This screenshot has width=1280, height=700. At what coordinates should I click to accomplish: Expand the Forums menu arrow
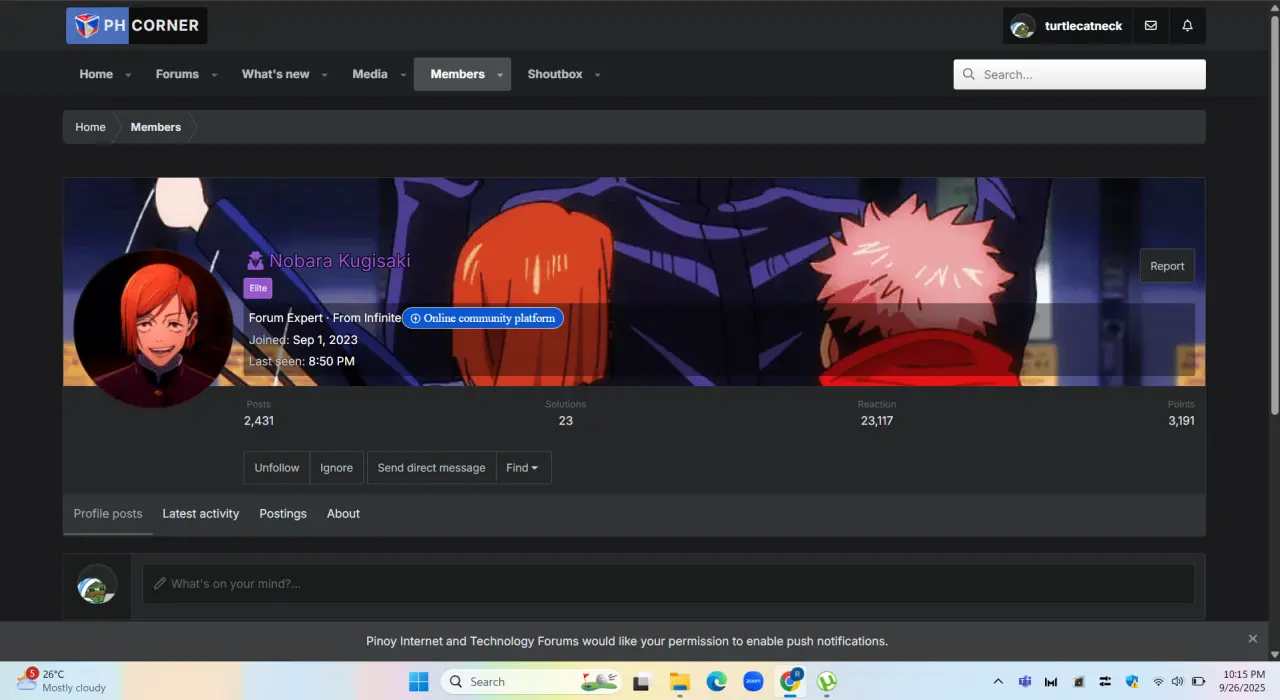pos(214,75)
